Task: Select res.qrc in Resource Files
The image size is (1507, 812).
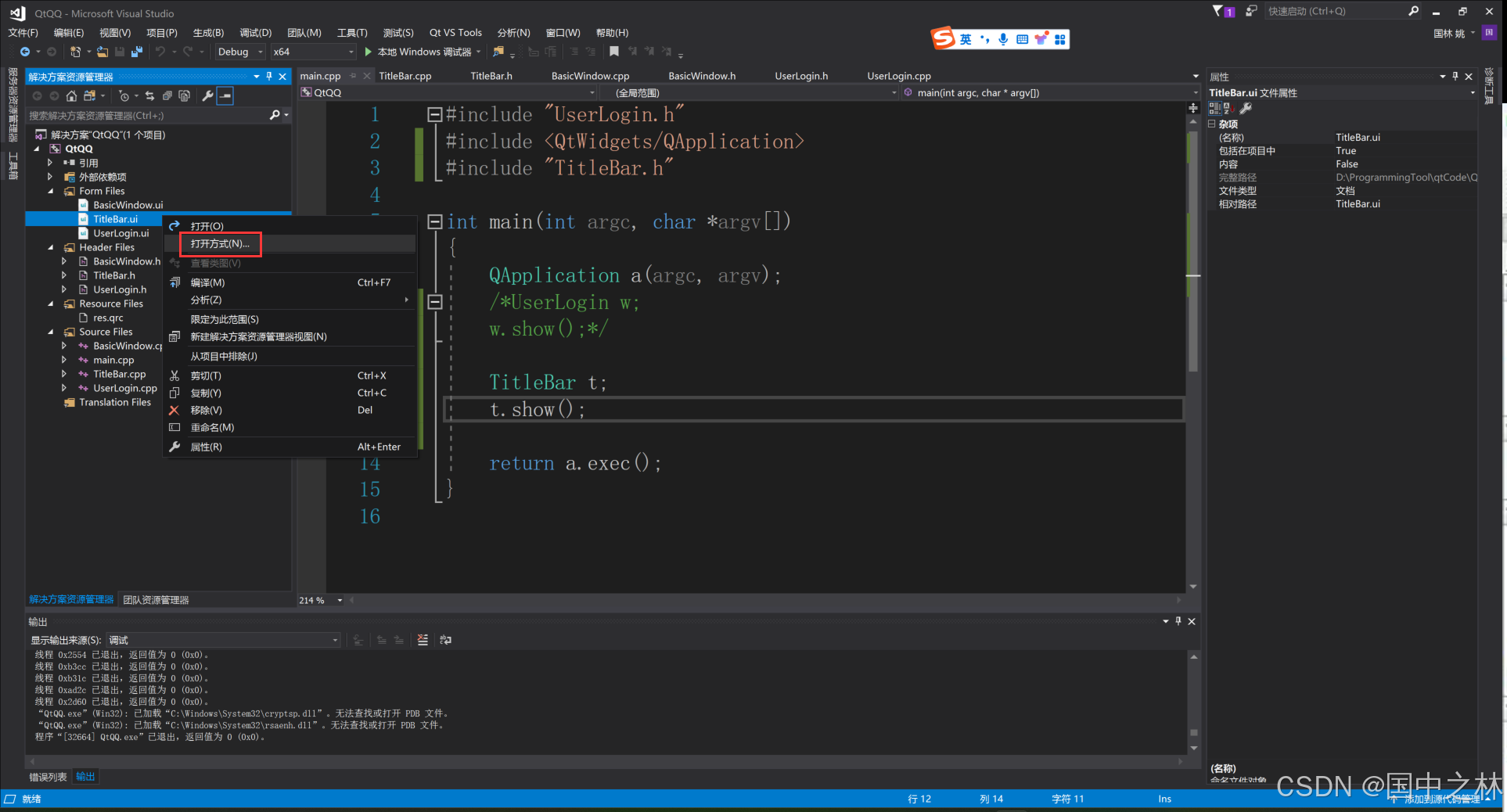Action: click(x=108, y=318)
